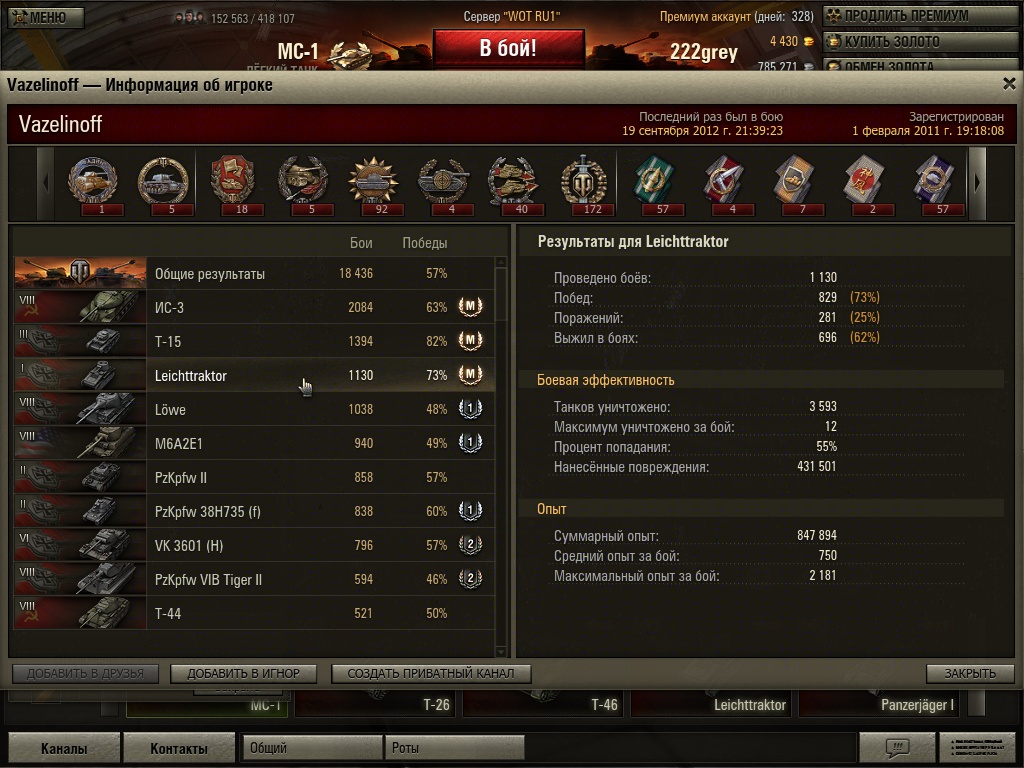
Task: Select the achievement medal showing 172
Action: pyautogui.click(x=583, y=180)
